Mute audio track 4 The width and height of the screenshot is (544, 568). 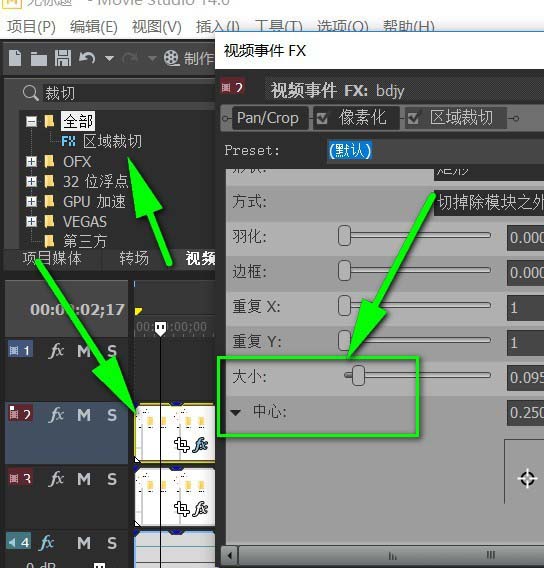point(84,543)
